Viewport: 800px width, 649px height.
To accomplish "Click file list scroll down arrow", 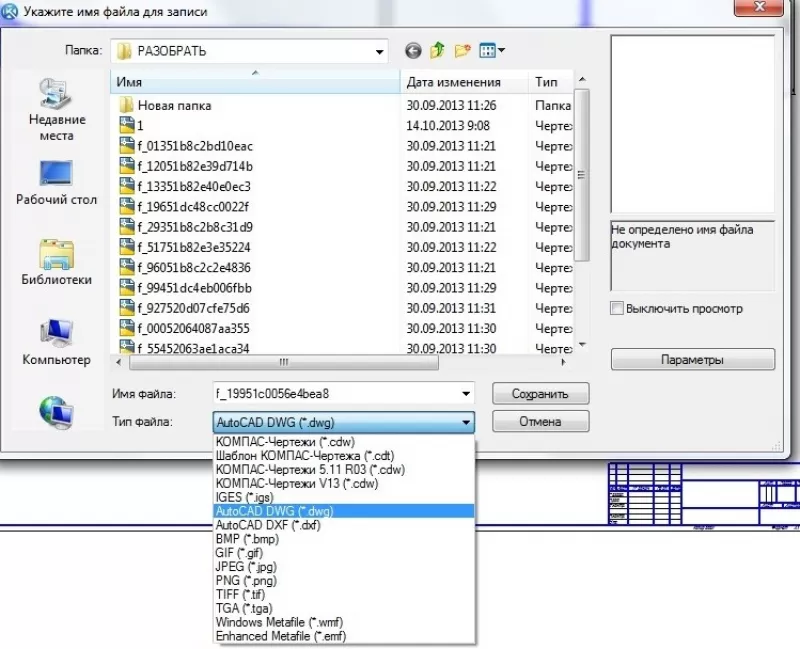I will point(582,345).
